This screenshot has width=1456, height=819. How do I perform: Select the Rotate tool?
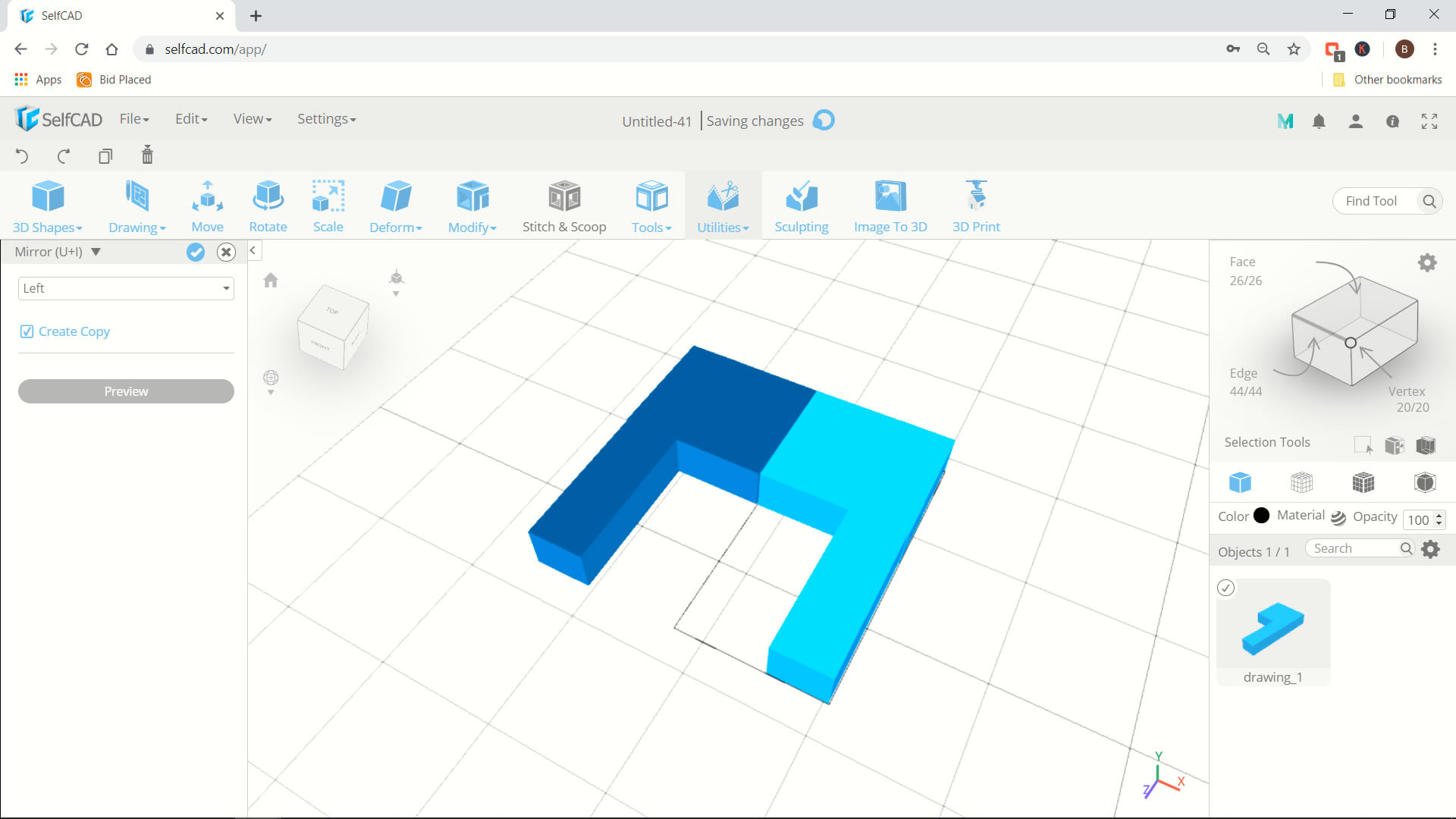(x=268, y=206)
